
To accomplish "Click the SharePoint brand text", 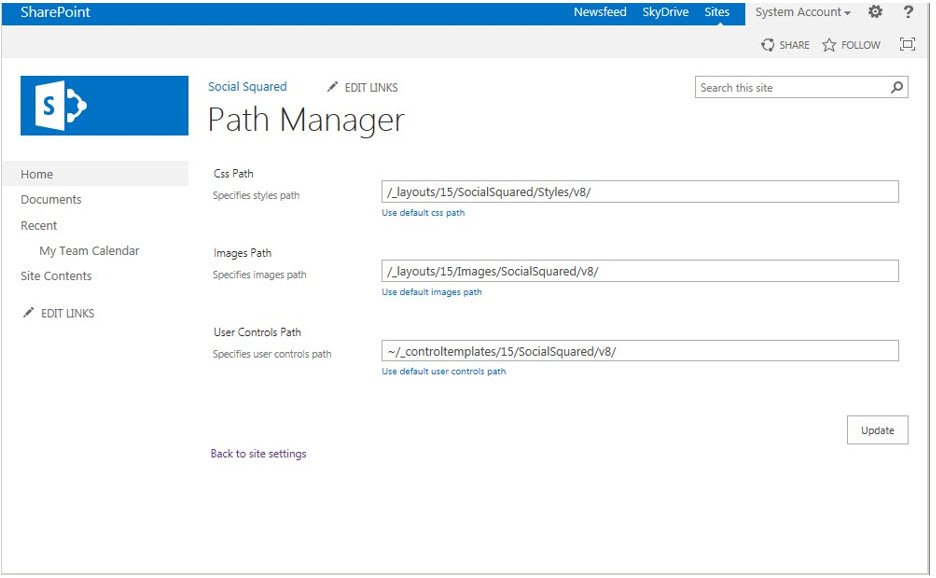I will coord(56,12).
